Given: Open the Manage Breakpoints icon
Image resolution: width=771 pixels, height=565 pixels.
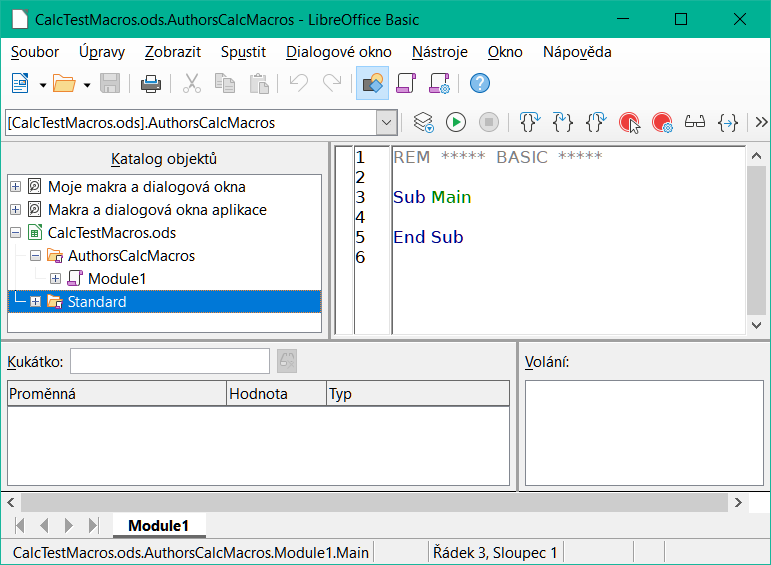Looking at the screenshot, I should pyautogui.click(x=662, y=122).
